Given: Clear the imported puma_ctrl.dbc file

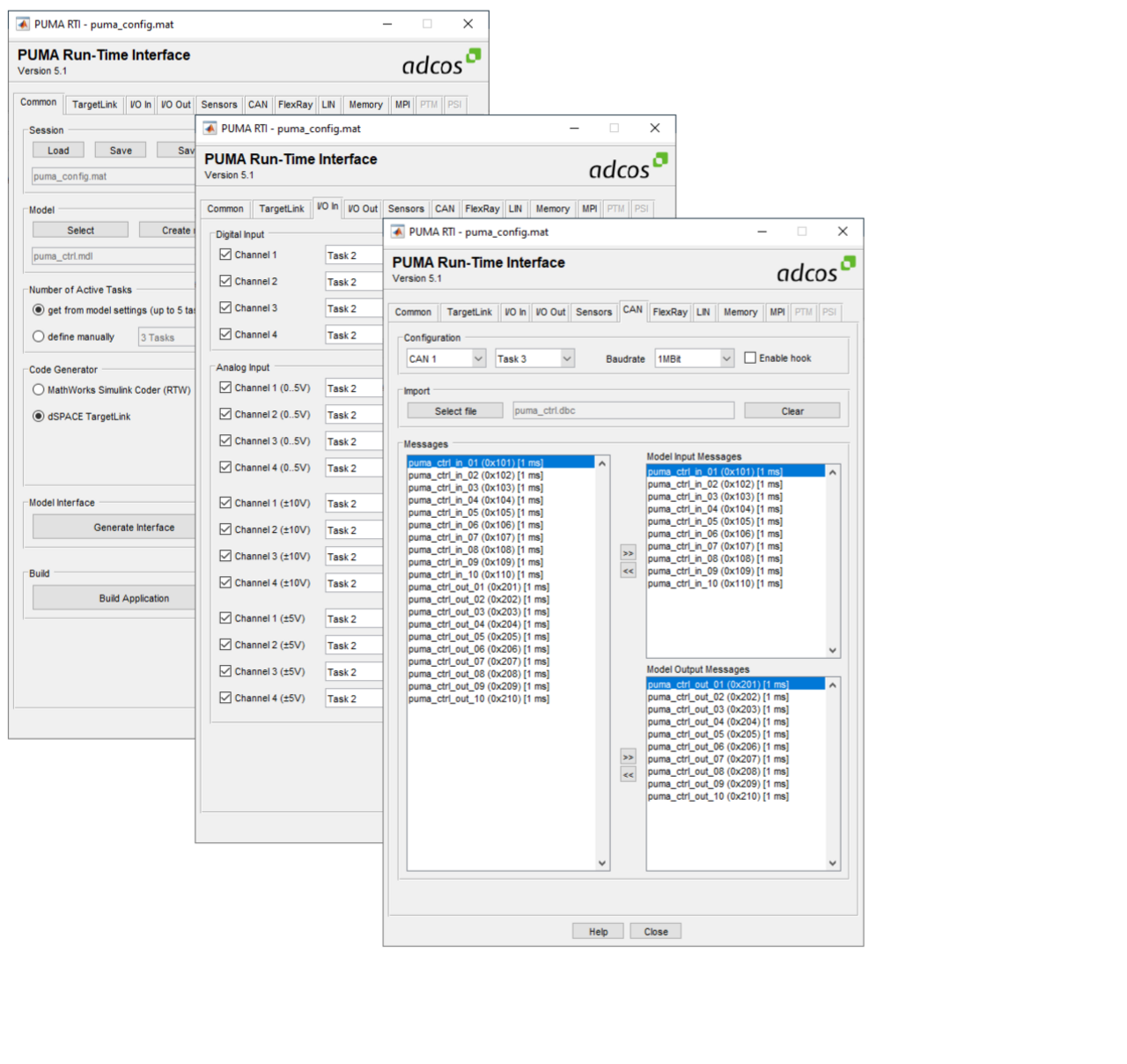Looking at the screenshot, I should point(791,410).
